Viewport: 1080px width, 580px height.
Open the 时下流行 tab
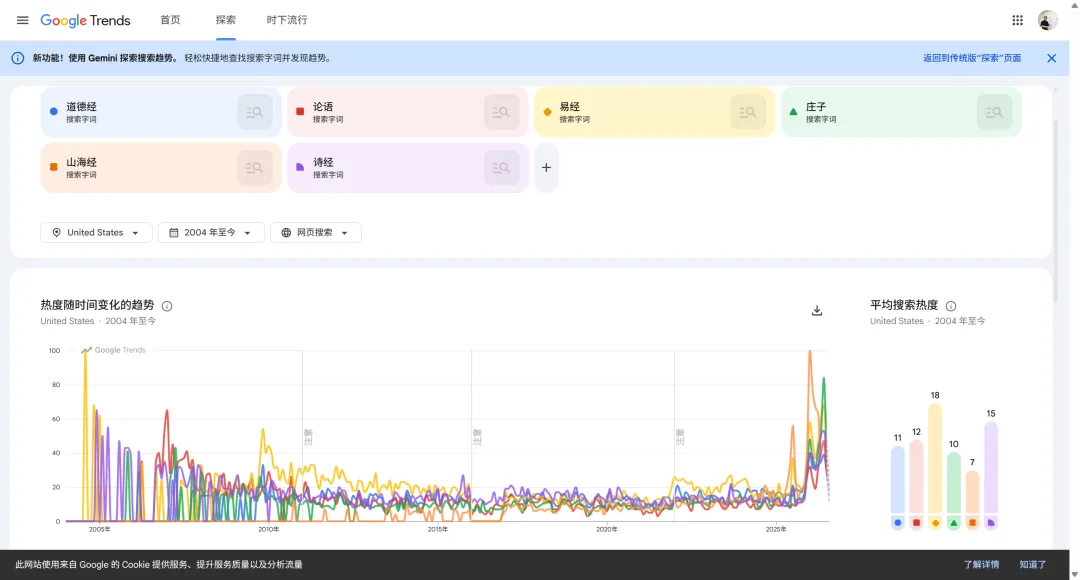287,20
